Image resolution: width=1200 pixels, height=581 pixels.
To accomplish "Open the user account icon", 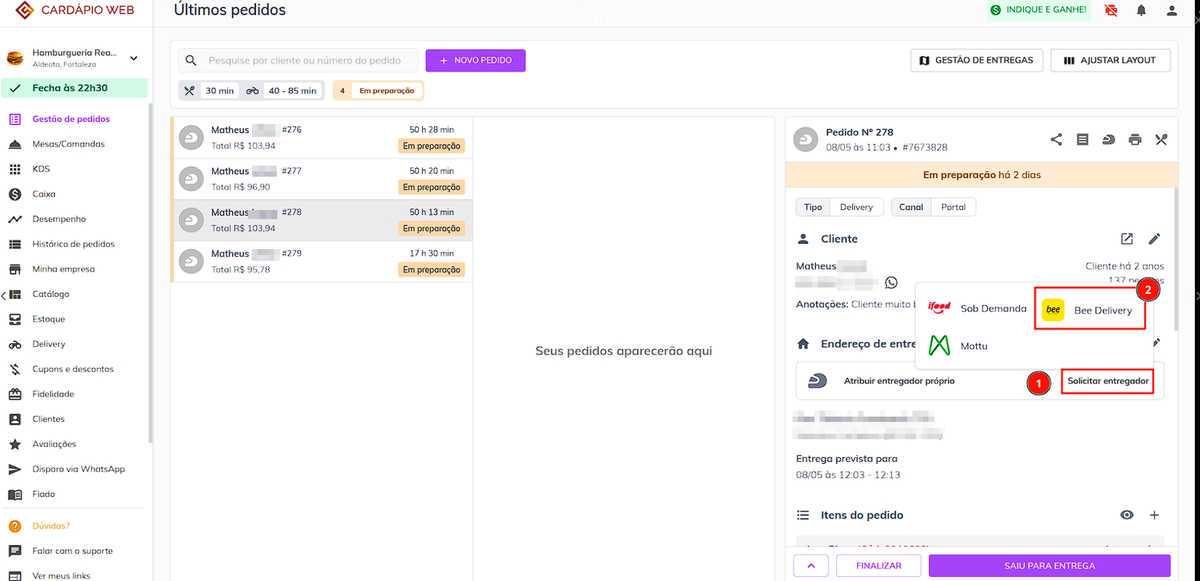I will tap(1172, 10).
